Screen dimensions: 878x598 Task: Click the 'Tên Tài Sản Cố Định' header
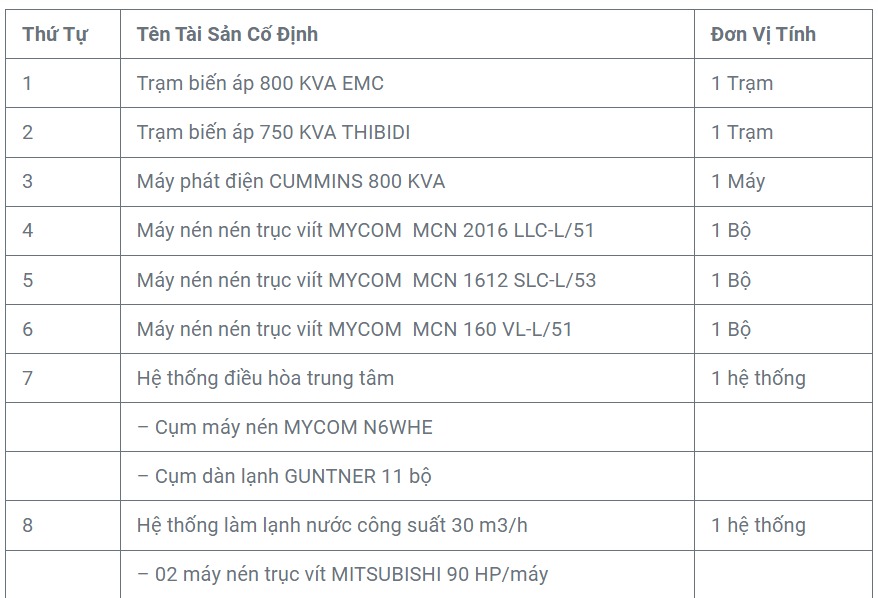(227, 34)
